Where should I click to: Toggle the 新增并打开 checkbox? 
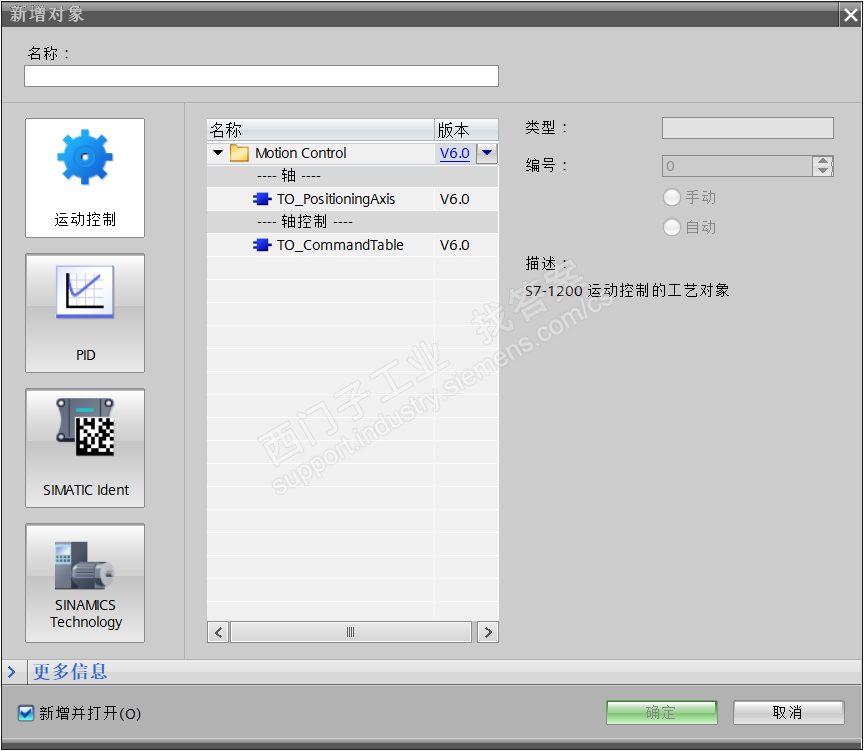pos(25,713)
